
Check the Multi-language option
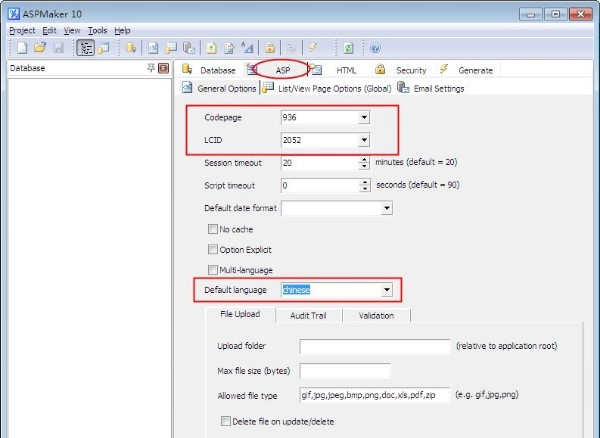(x=212, y=270)
